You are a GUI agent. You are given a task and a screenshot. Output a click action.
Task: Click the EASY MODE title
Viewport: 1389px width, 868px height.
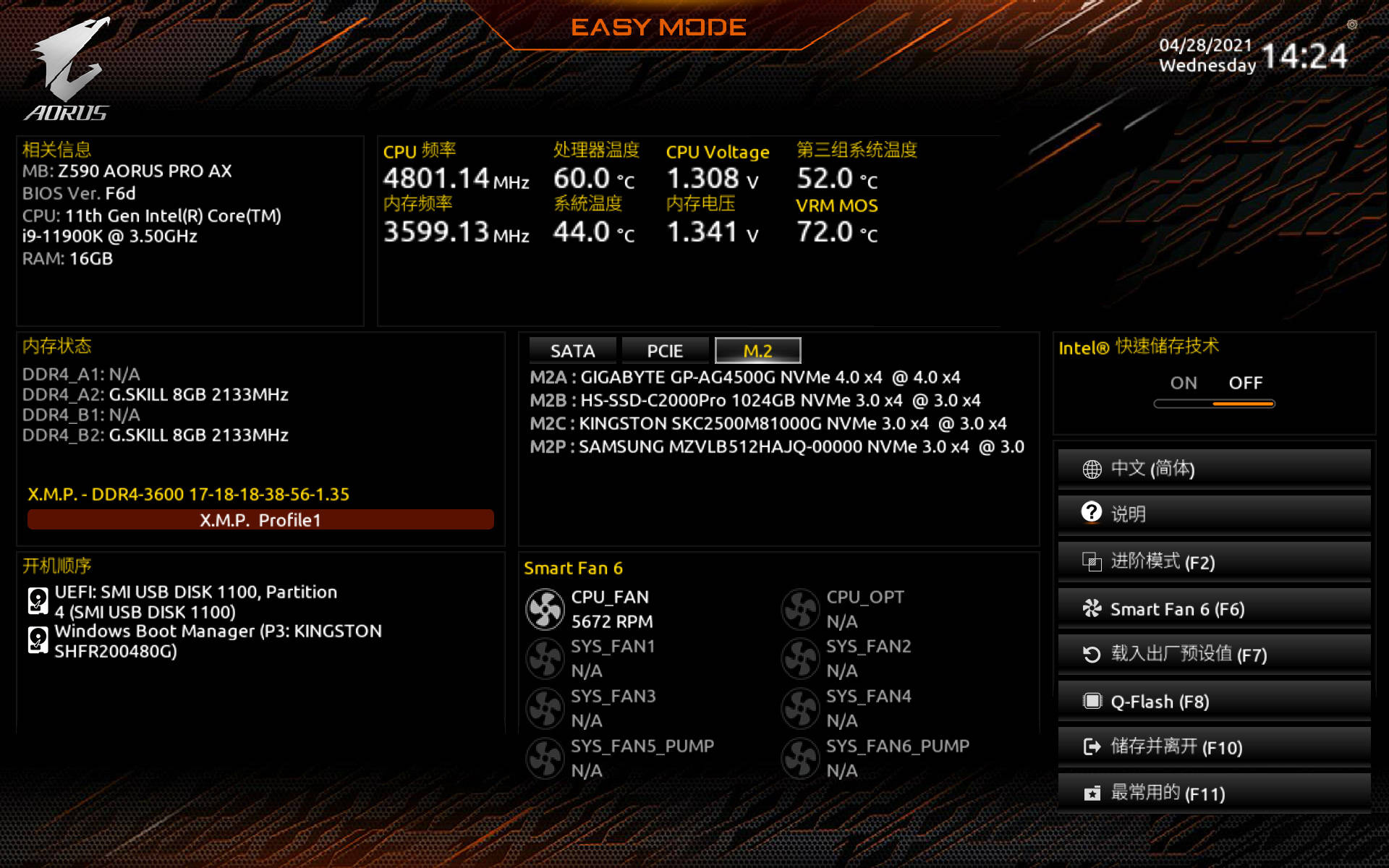click(x=658, y=27)
